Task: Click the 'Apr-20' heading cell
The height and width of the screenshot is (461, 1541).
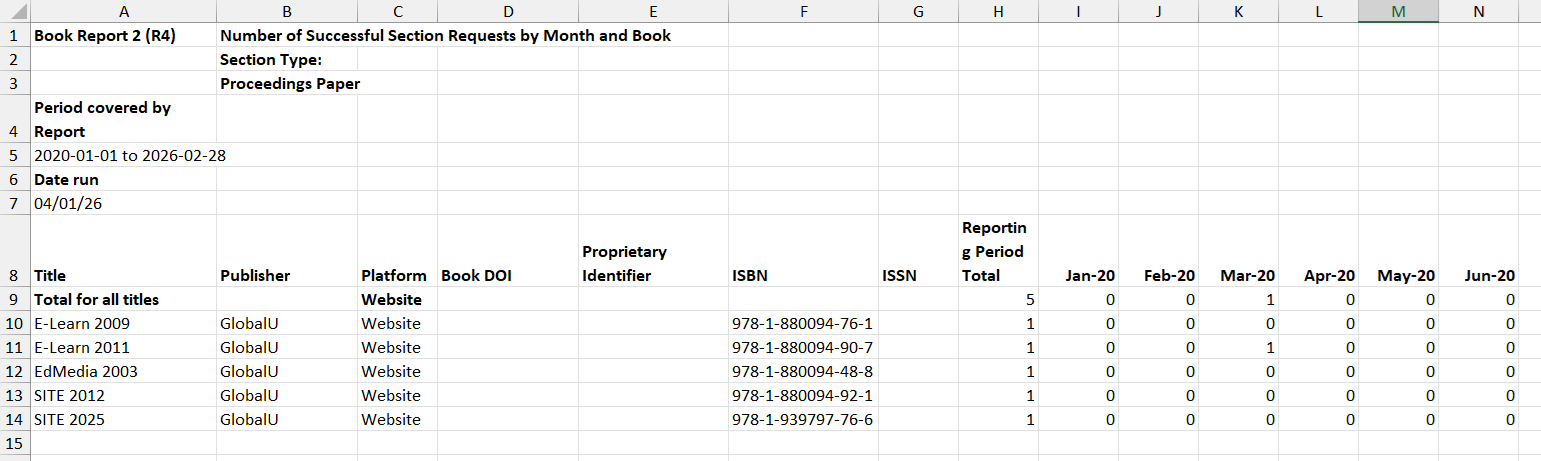Action: coord(1318,251)
